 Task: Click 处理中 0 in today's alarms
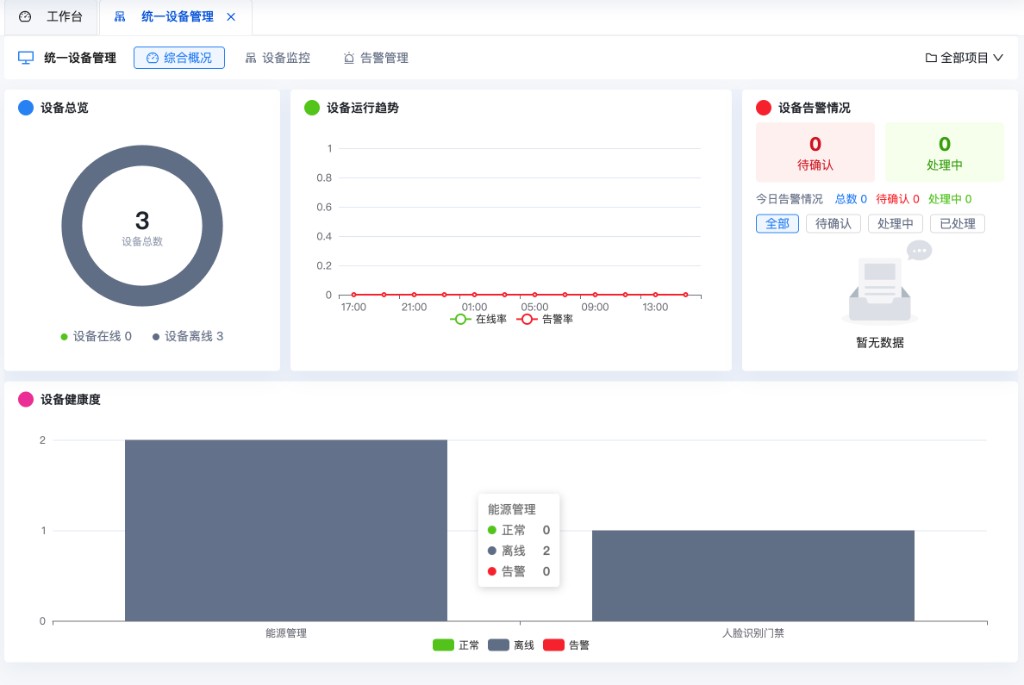click(950, 199)
